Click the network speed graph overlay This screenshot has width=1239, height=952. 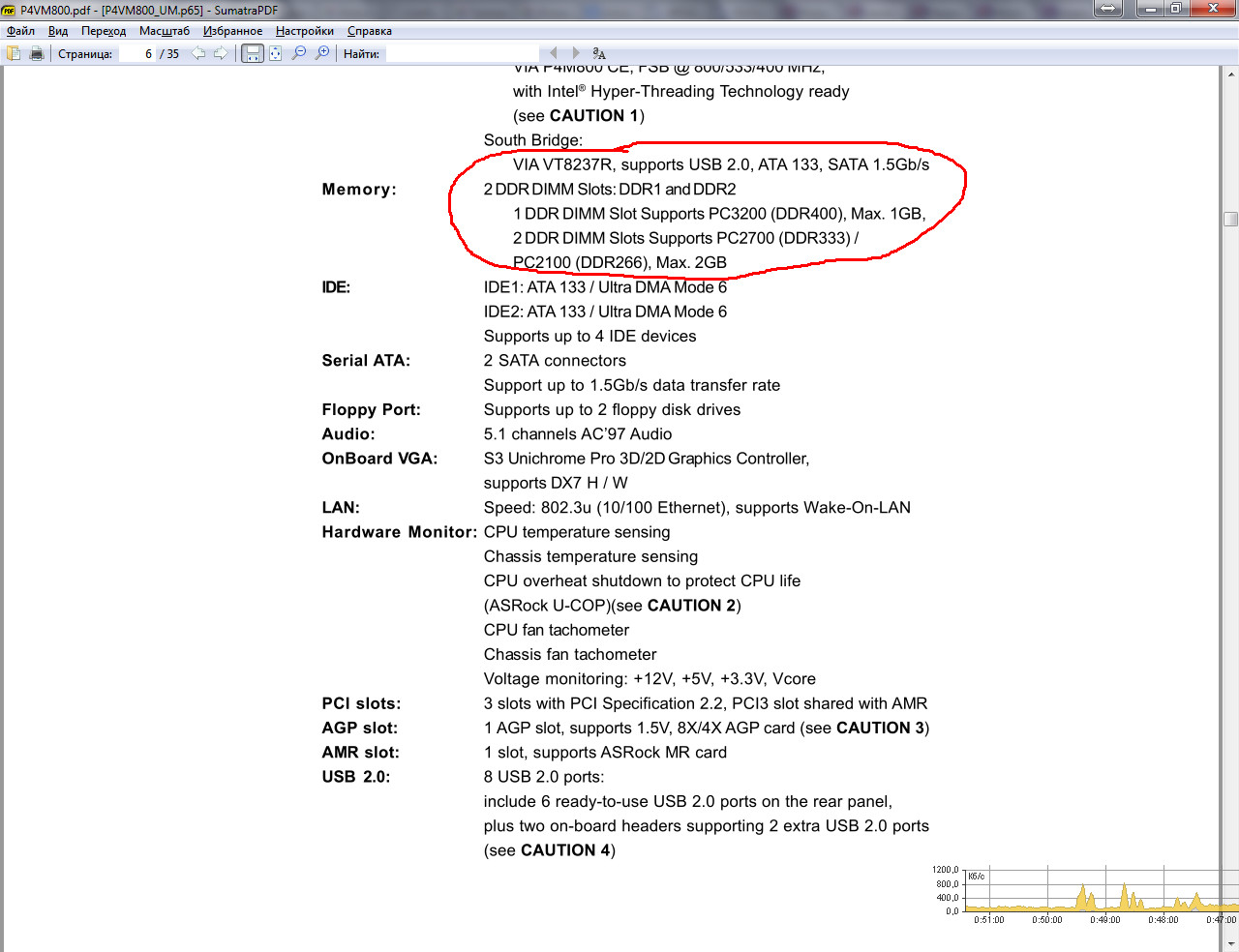click(x=1084, y=896)
